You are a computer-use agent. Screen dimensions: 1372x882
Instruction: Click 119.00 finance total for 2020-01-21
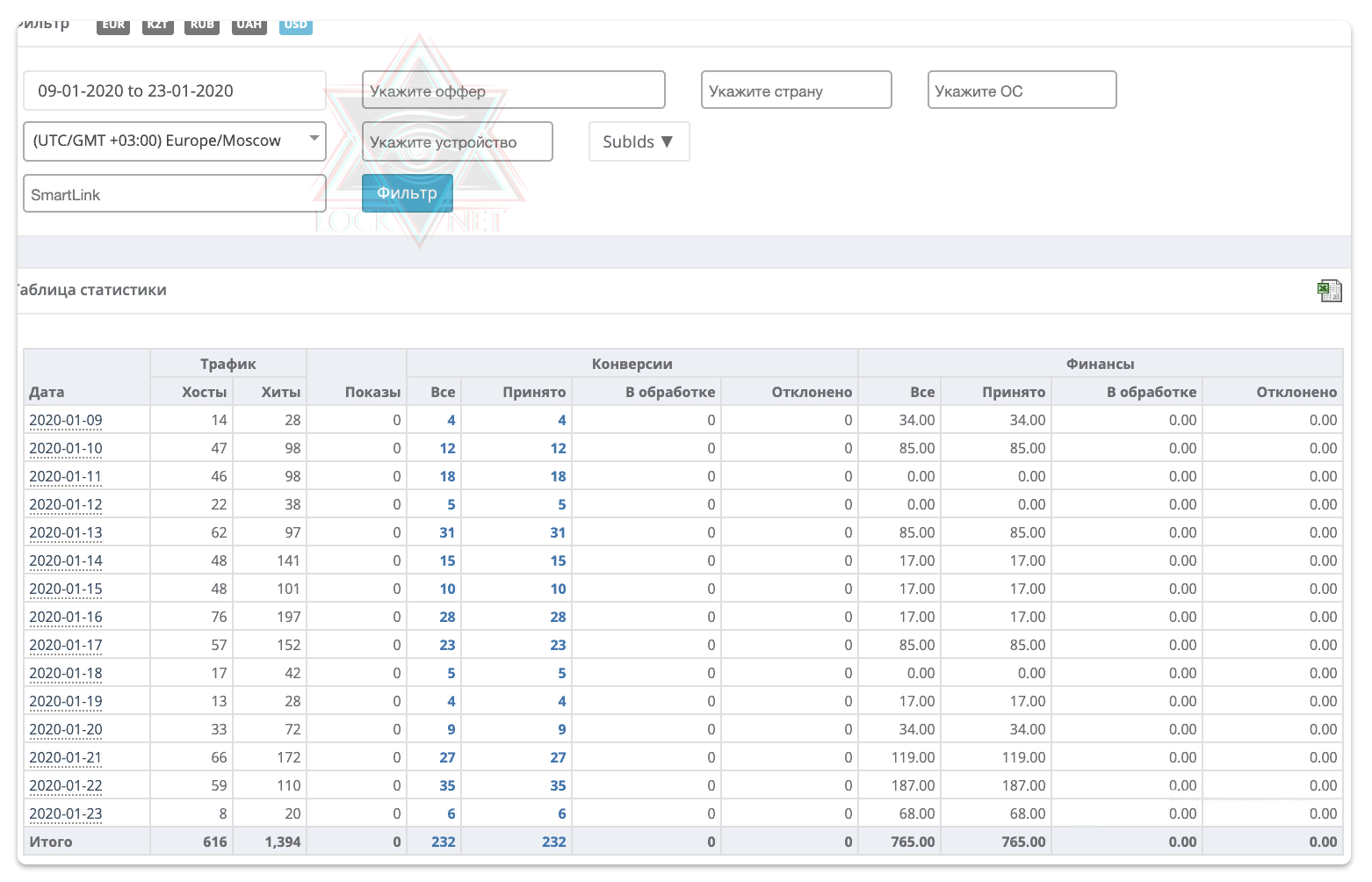[x=913, y=757]
